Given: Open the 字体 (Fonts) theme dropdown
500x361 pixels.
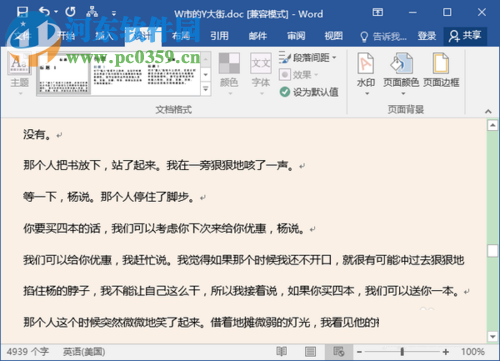Looking at the screenshot, I should [261, 73].
